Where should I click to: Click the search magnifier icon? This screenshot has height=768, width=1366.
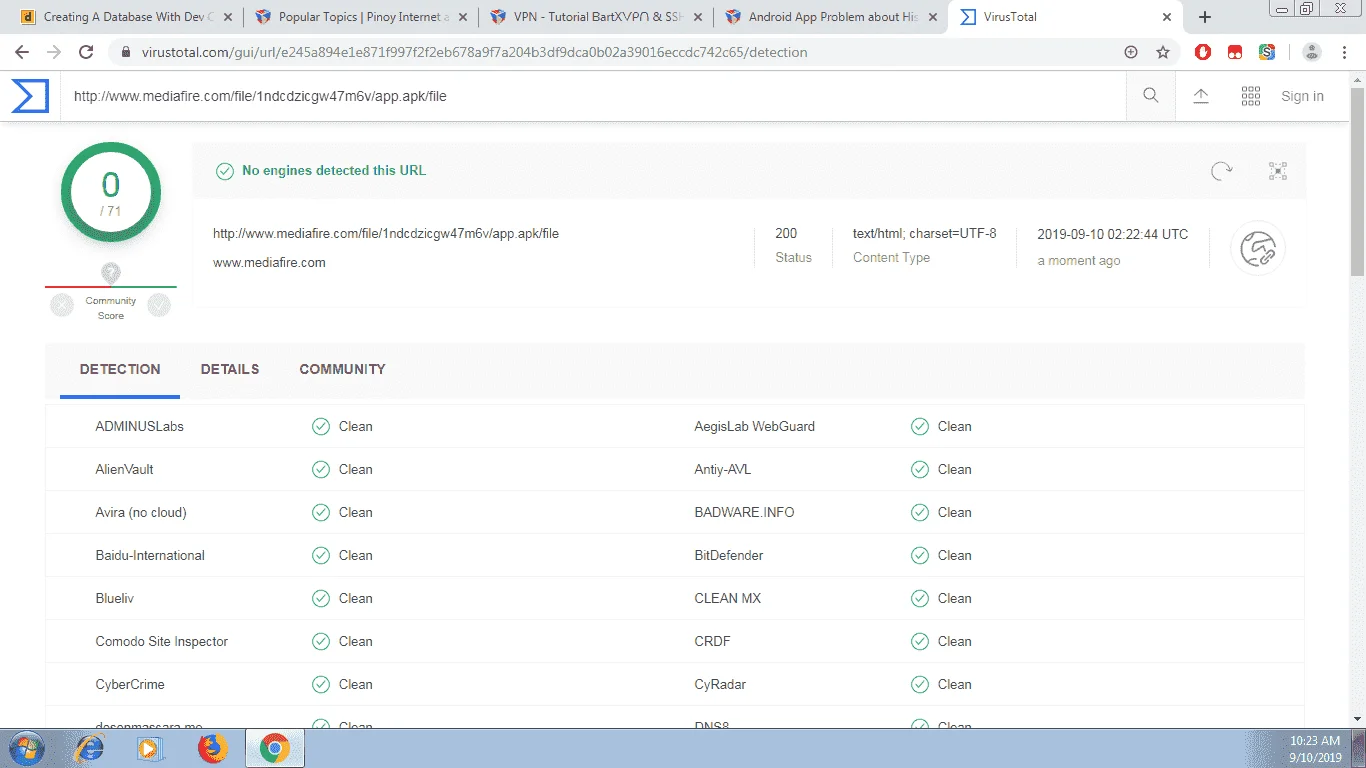coord(1151,96)
